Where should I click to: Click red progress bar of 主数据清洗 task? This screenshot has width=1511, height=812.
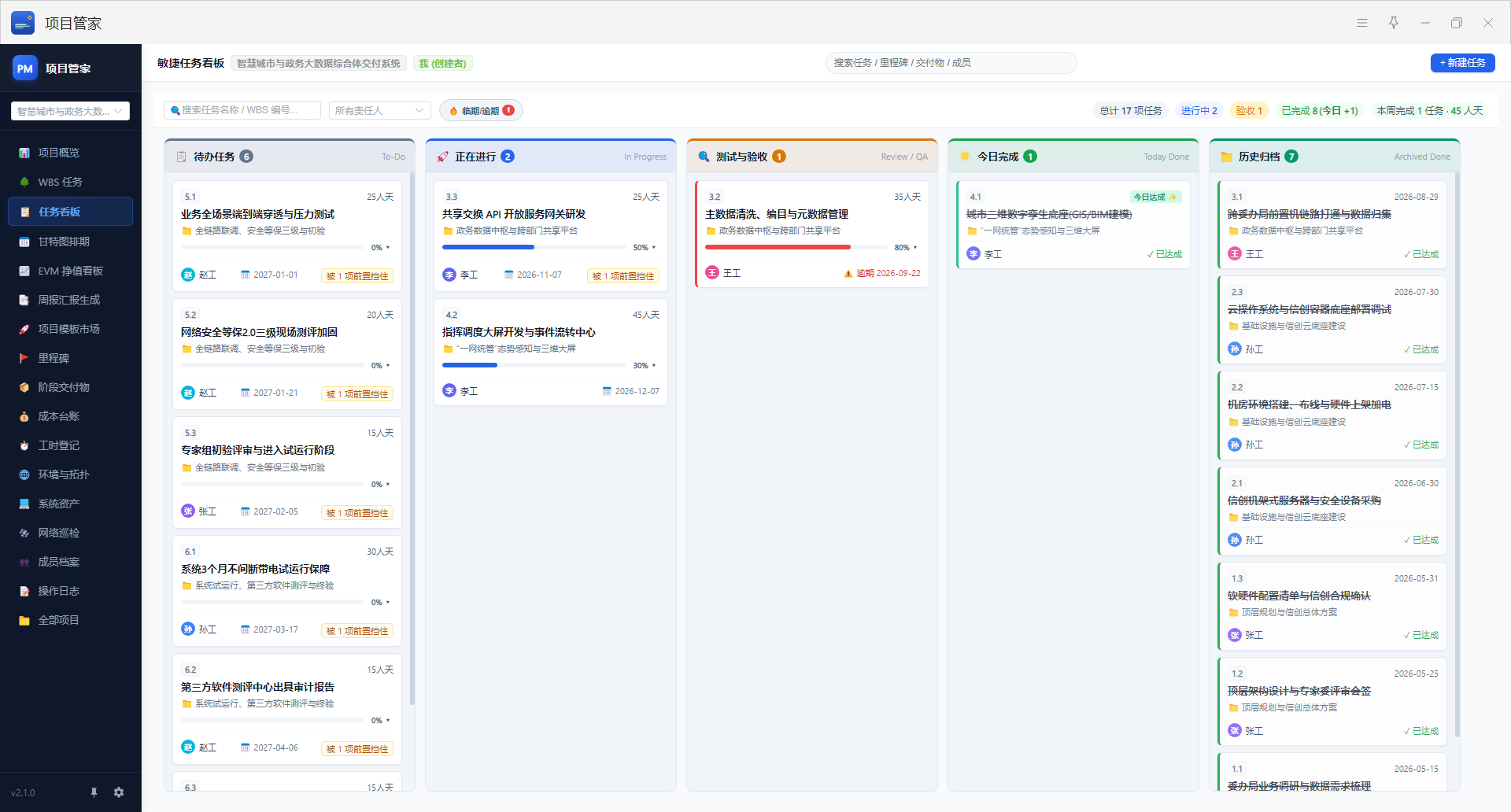(796, 247)
